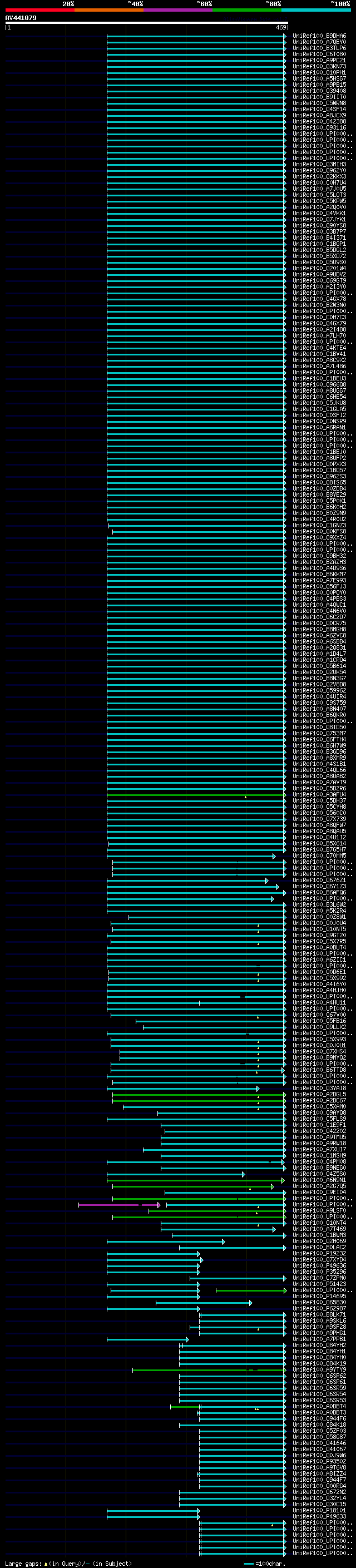This screenshot has width=356, height=1568.
Task: Open UniRef100_Q962Y0 entry
Action: 319,170
